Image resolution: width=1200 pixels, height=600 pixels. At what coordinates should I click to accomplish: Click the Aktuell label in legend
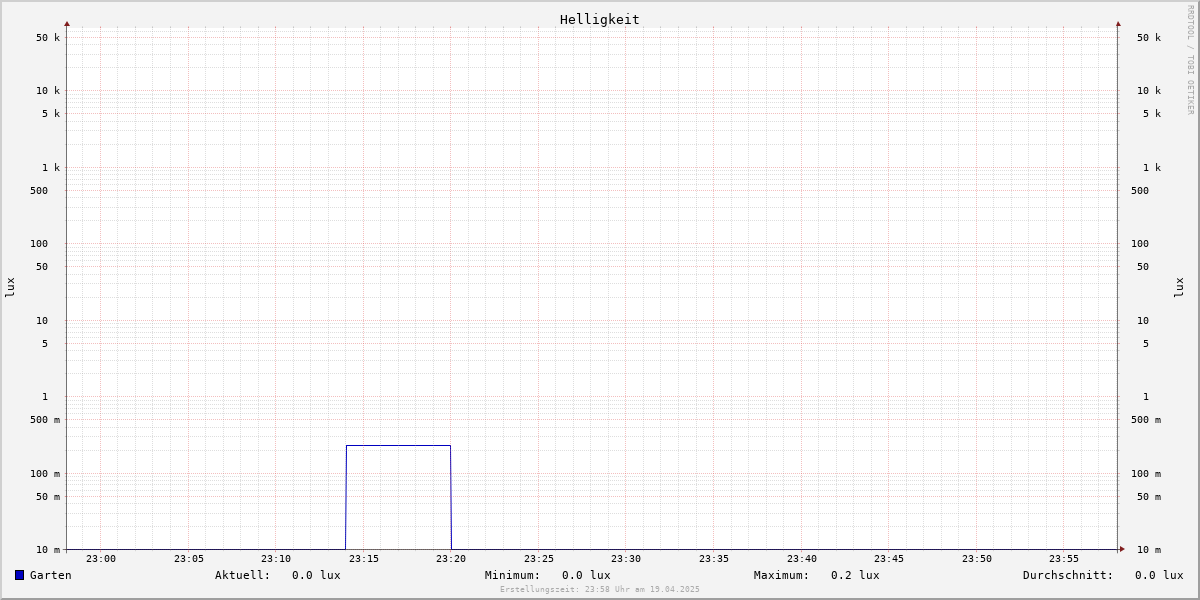coord(243,575)
